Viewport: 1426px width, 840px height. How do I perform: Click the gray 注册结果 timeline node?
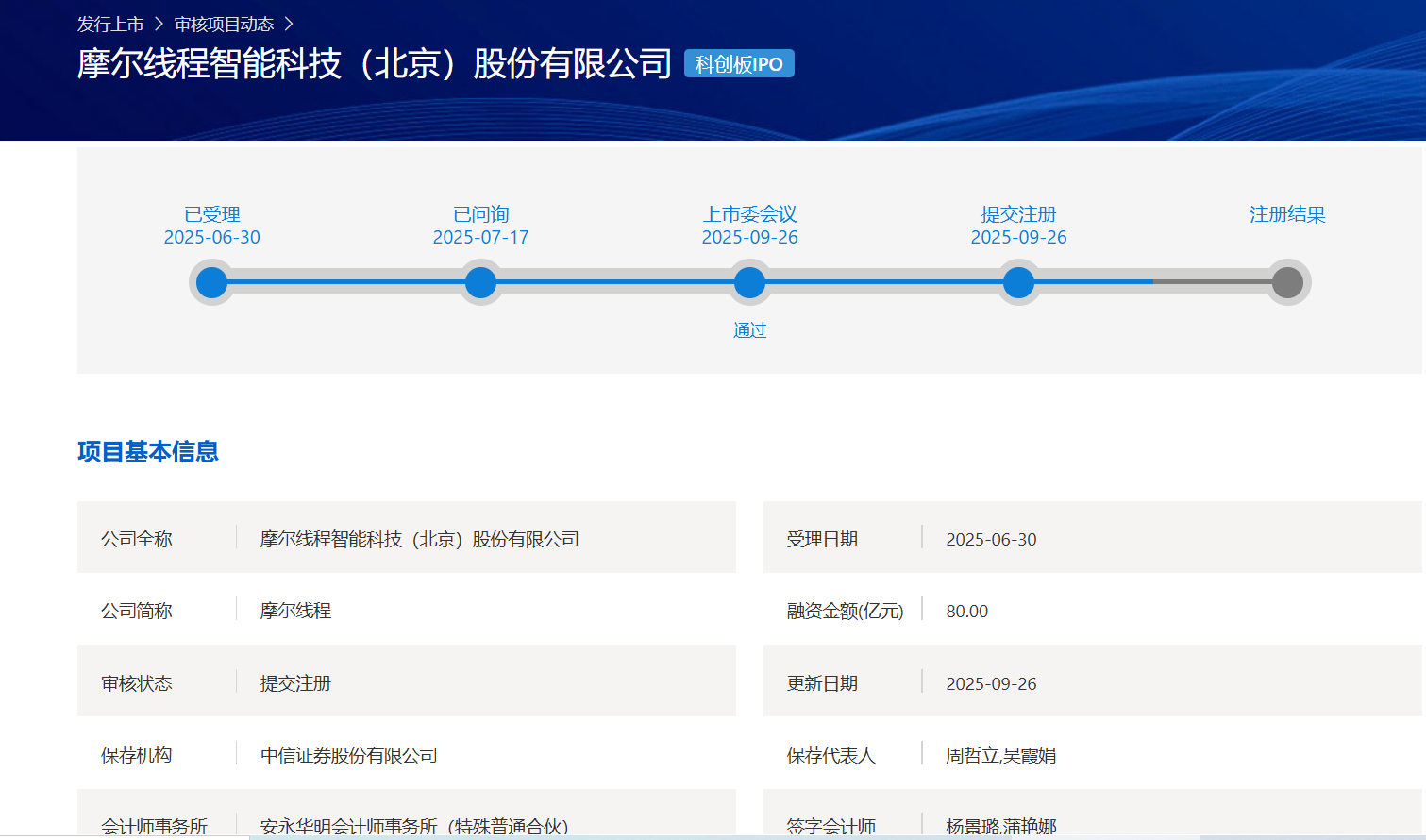1287,282
